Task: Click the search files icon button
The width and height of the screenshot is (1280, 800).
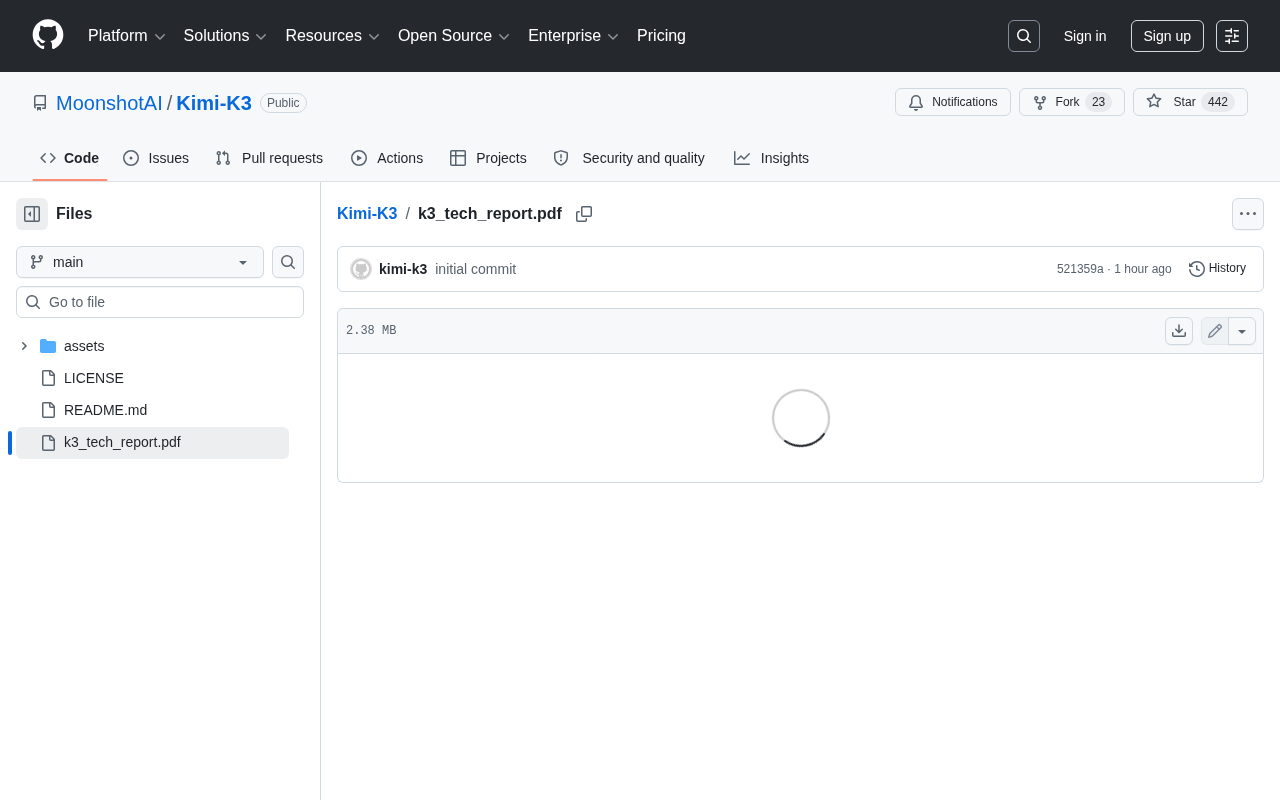Action: pyautogui.click(x=288, y=262)
